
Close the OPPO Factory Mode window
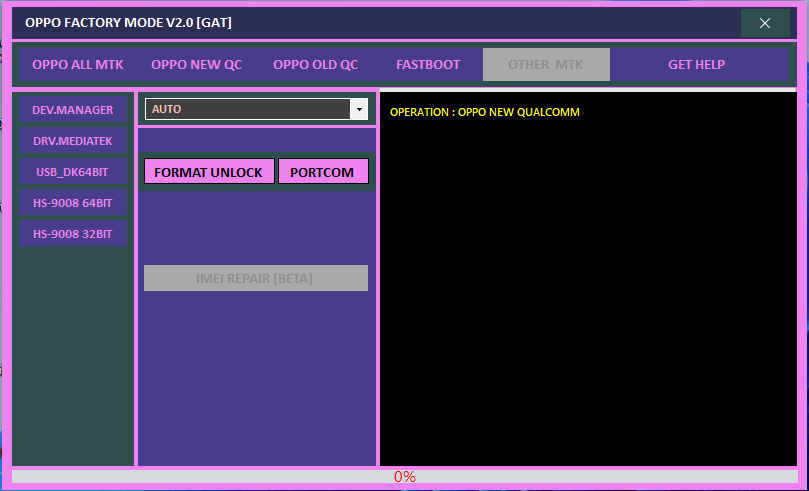point(765,23)
